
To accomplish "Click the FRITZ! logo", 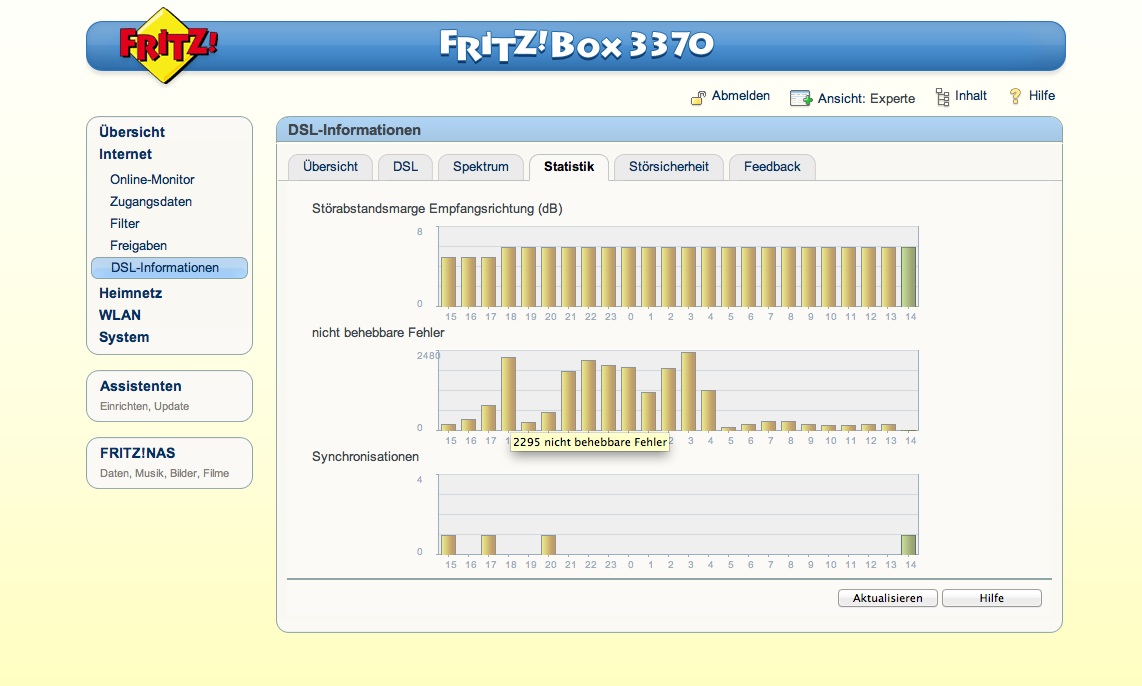I will 168,45.
